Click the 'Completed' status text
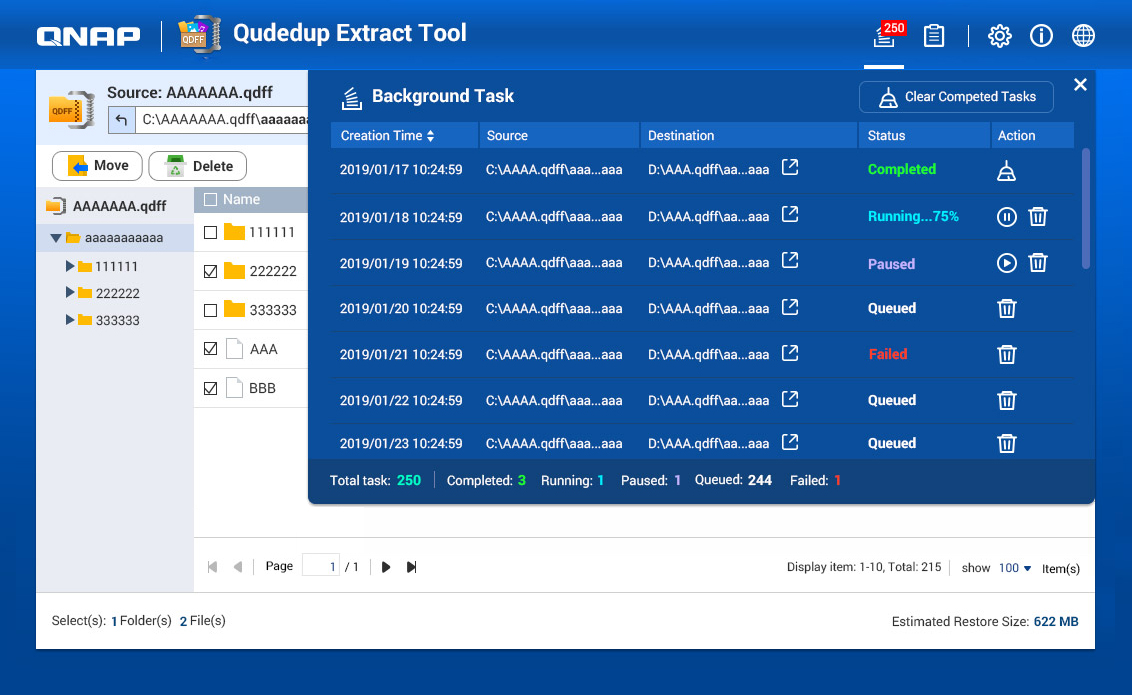 pos(902,170)
